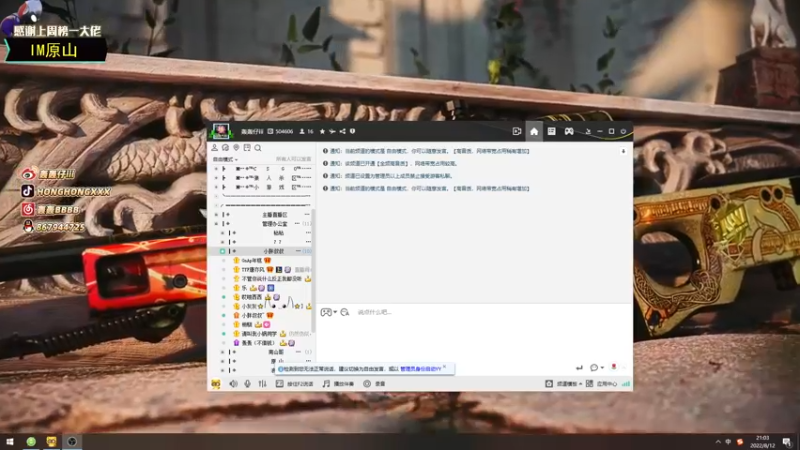Click the online member count 16
800x450 pixels.
[x=306, y=131]
